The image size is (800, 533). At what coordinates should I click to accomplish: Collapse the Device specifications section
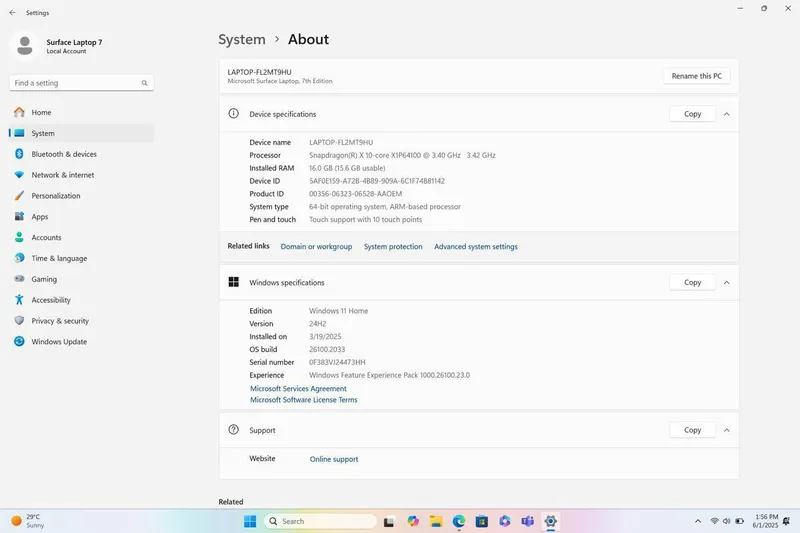pos(727,114)
